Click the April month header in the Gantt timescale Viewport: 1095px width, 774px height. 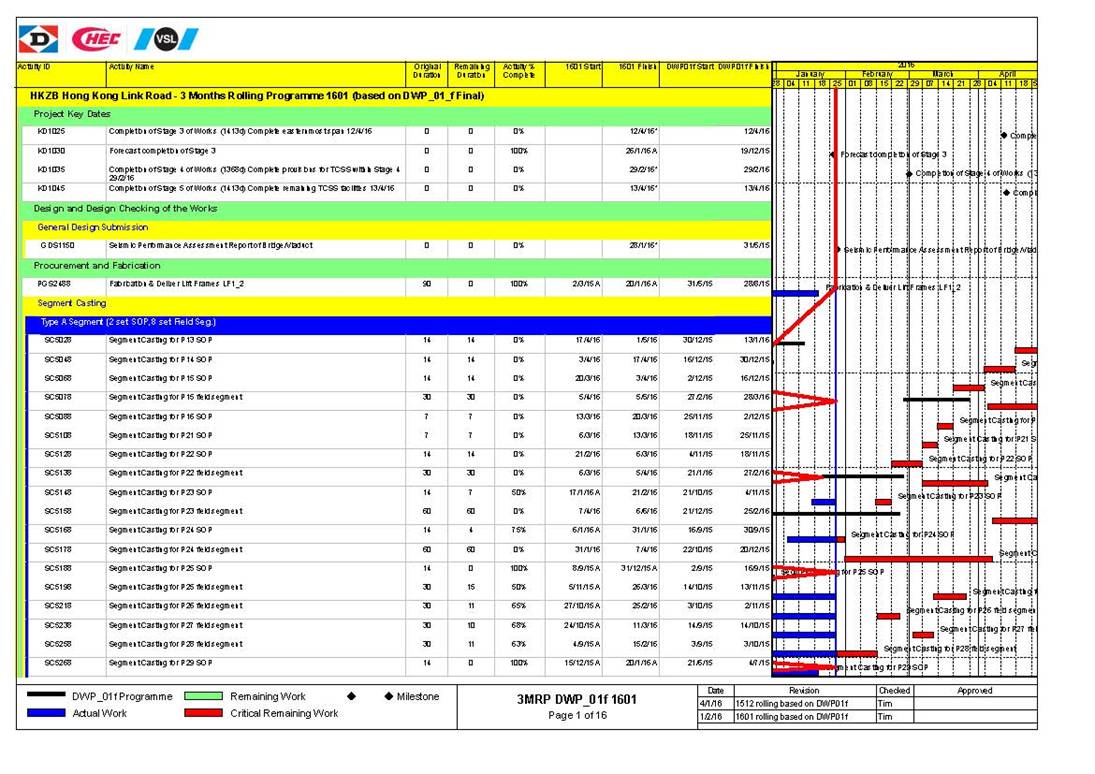(x=1007, y=74)
